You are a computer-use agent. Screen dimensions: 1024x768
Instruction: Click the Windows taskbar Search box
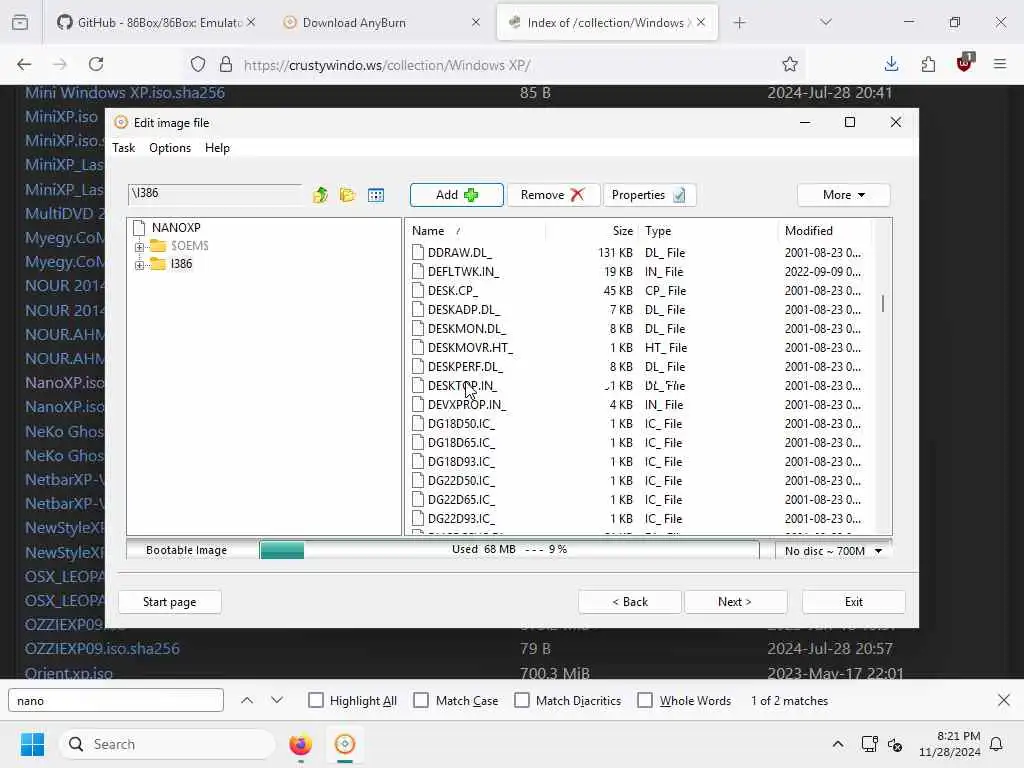pos(167,744)
